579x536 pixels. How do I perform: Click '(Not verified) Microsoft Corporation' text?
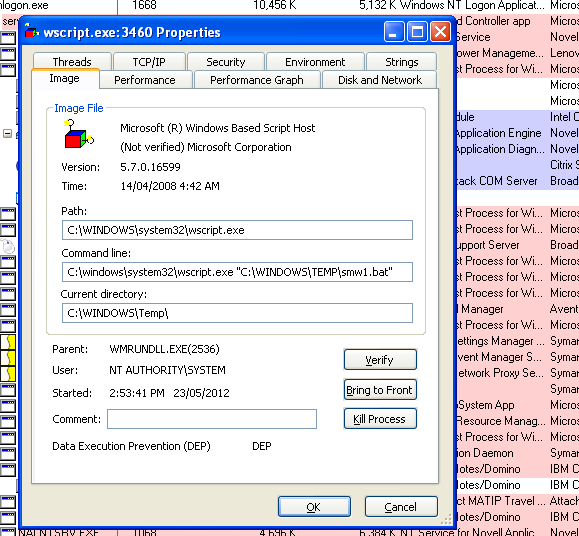point(206,147)
